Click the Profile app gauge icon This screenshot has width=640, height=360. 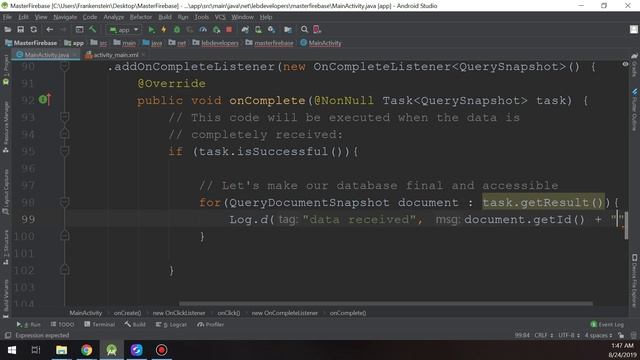[x=203, y=29]
